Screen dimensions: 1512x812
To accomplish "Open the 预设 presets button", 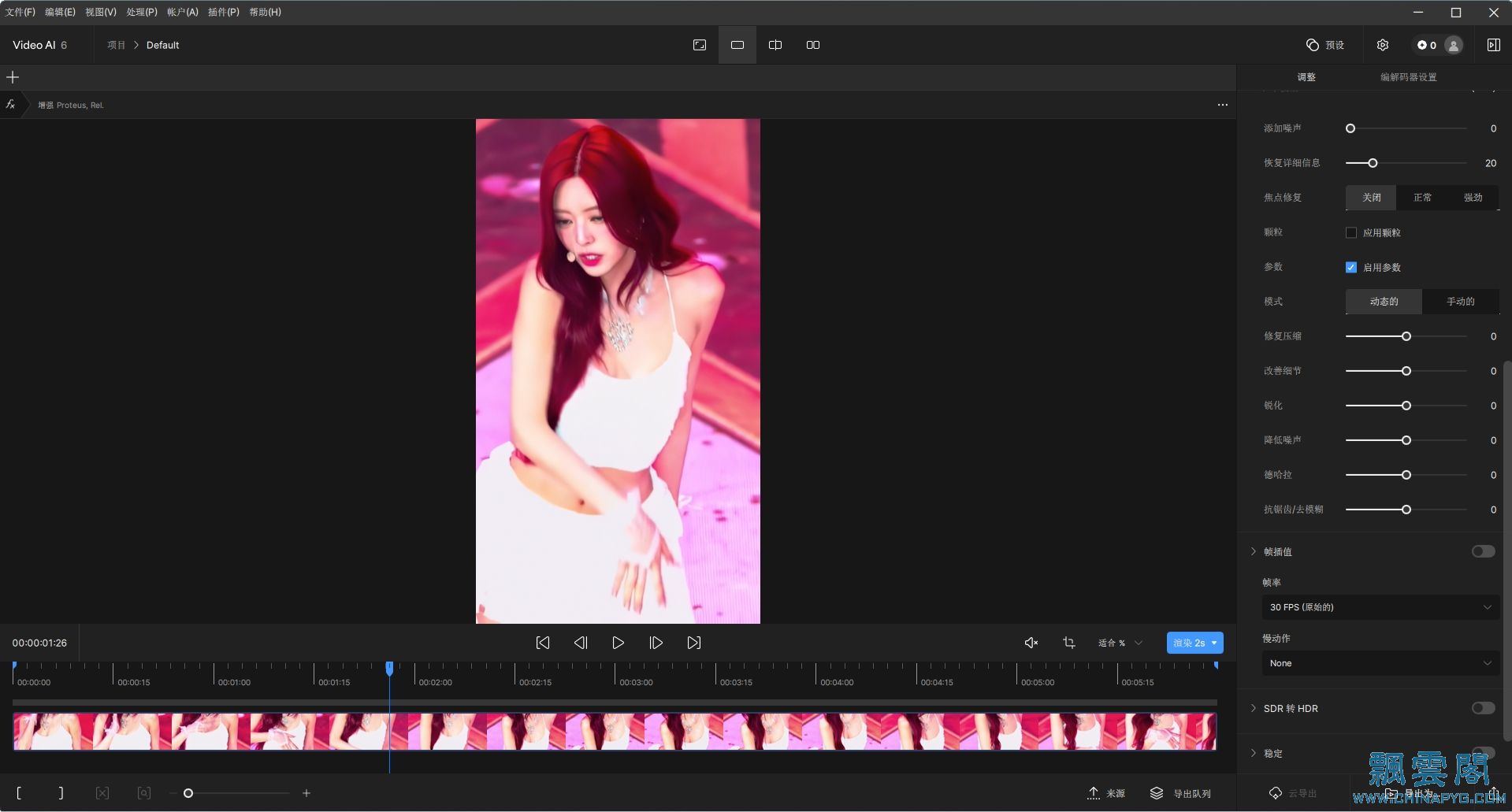I will [x=1325, y=45].
